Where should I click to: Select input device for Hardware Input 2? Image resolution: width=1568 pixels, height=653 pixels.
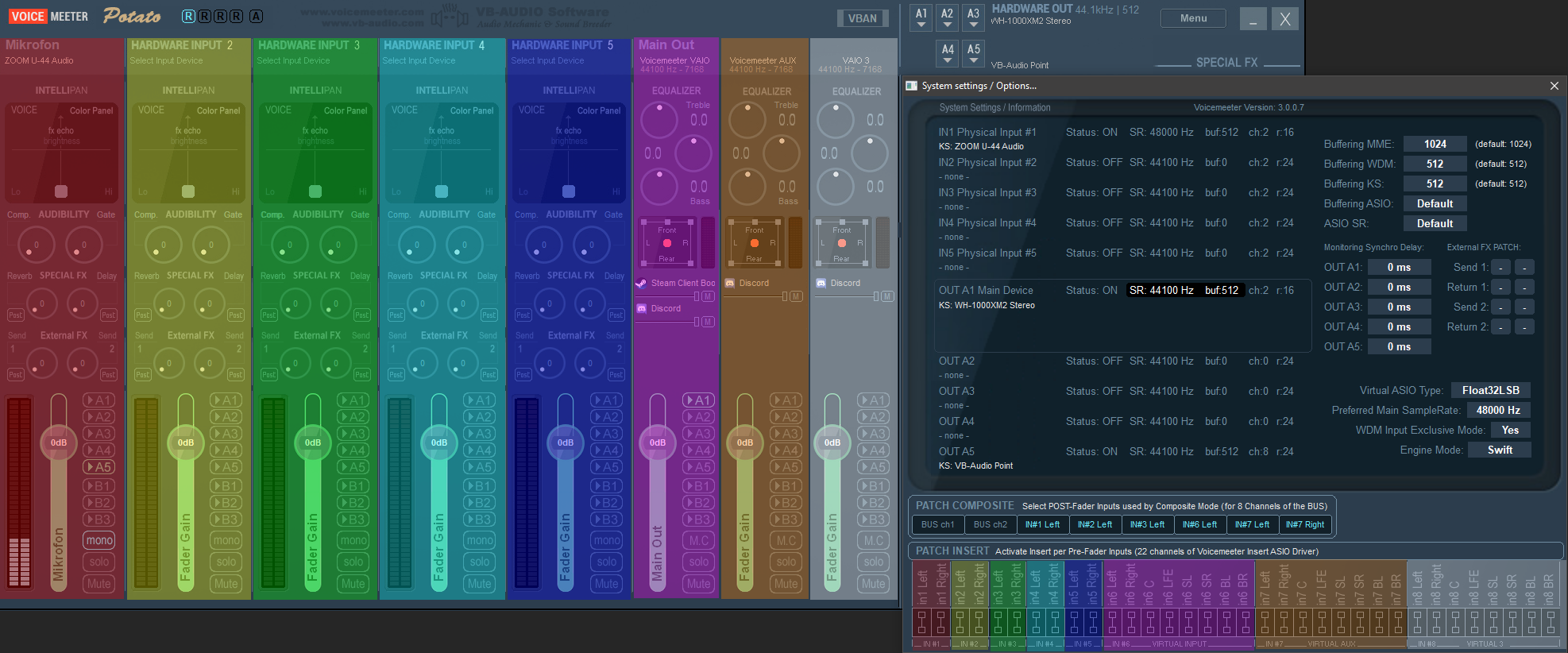pyautogui.click(x=167, y=60)
